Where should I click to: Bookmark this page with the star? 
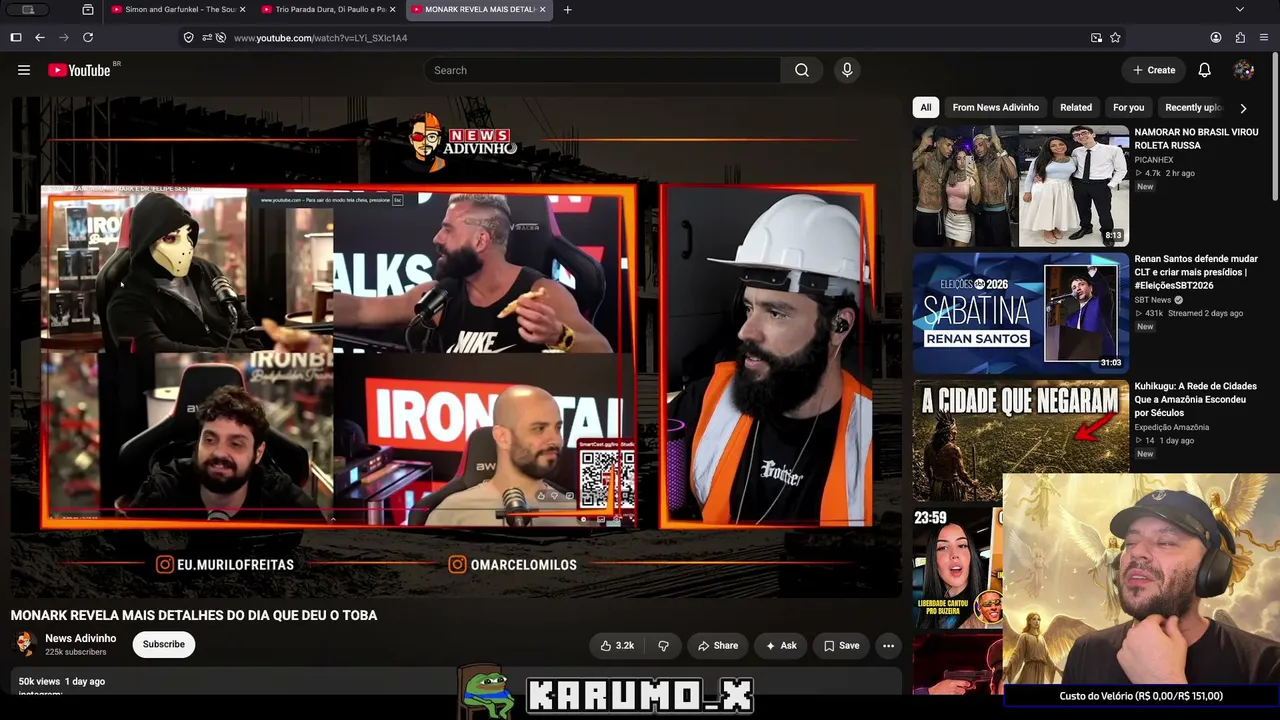click(x=1115, y=38)
